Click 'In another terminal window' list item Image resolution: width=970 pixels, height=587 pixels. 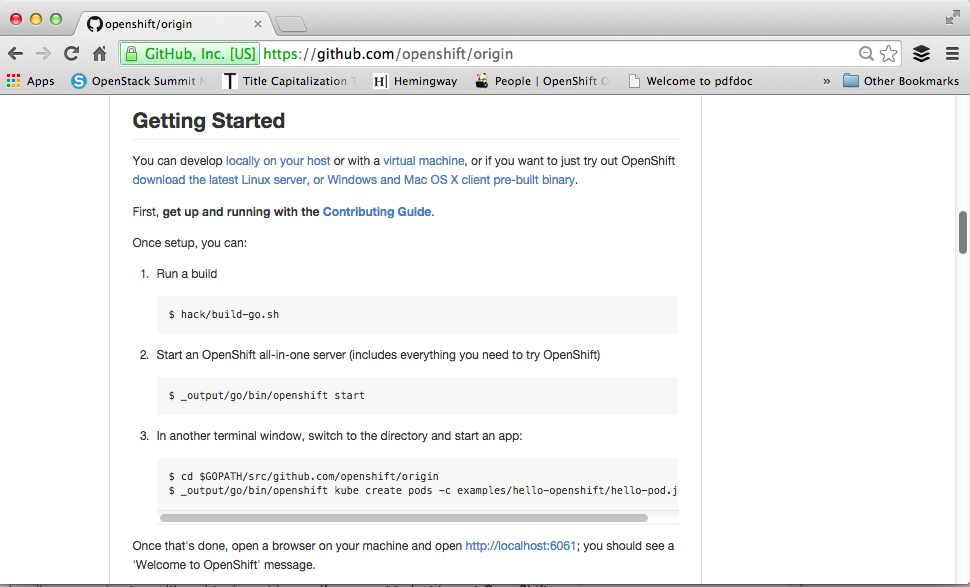point(339,436)
